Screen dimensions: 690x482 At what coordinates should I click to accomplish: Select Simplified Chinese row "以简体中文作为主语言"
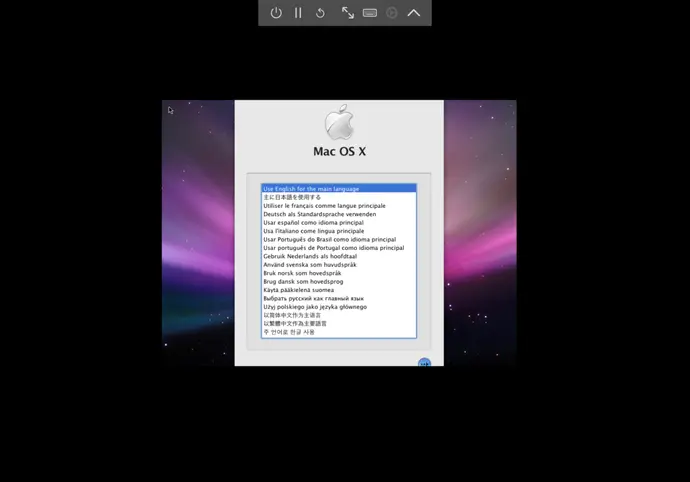tap(339, 315)
